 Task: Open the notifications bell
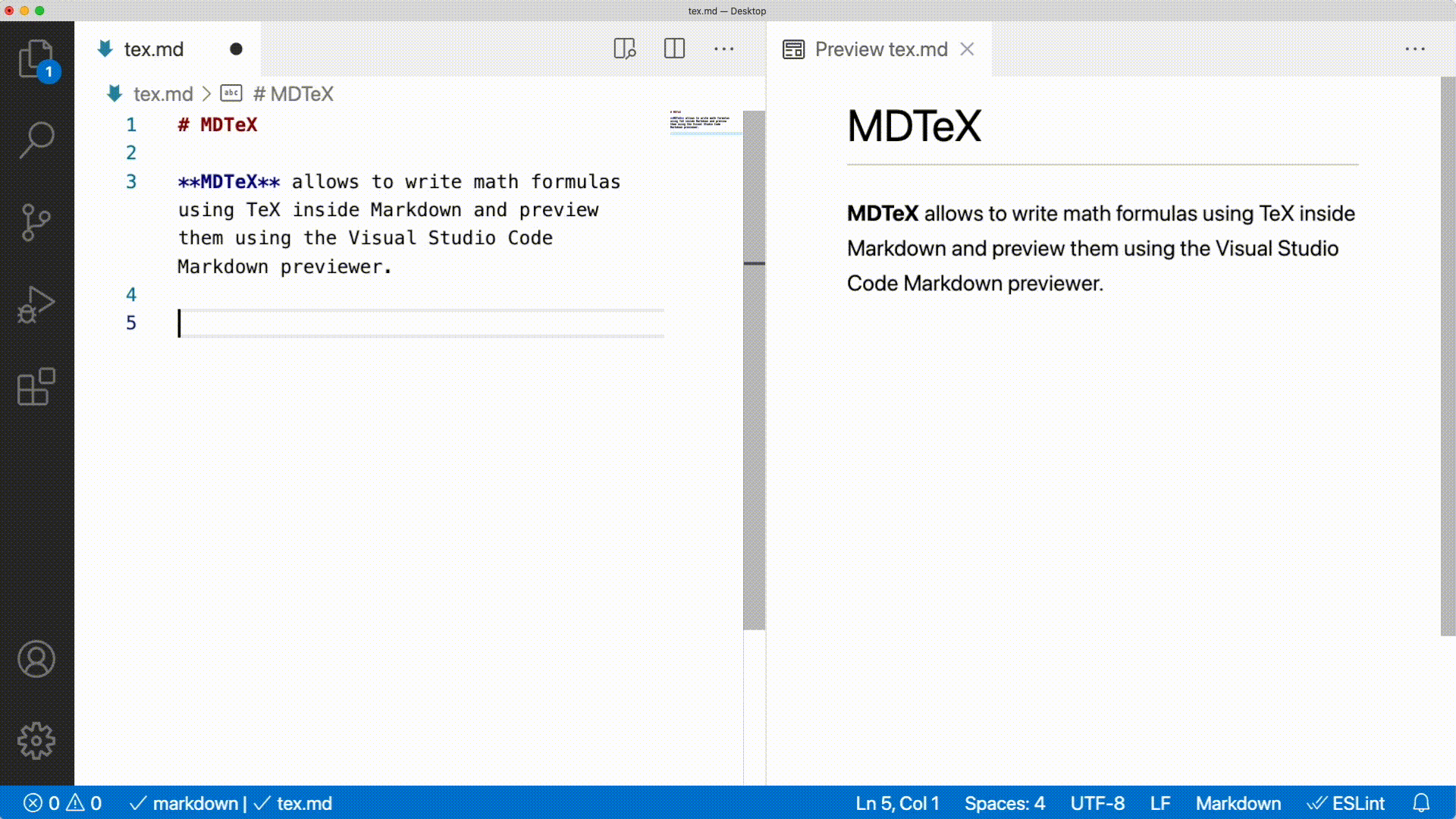(x=1421, y=803)
